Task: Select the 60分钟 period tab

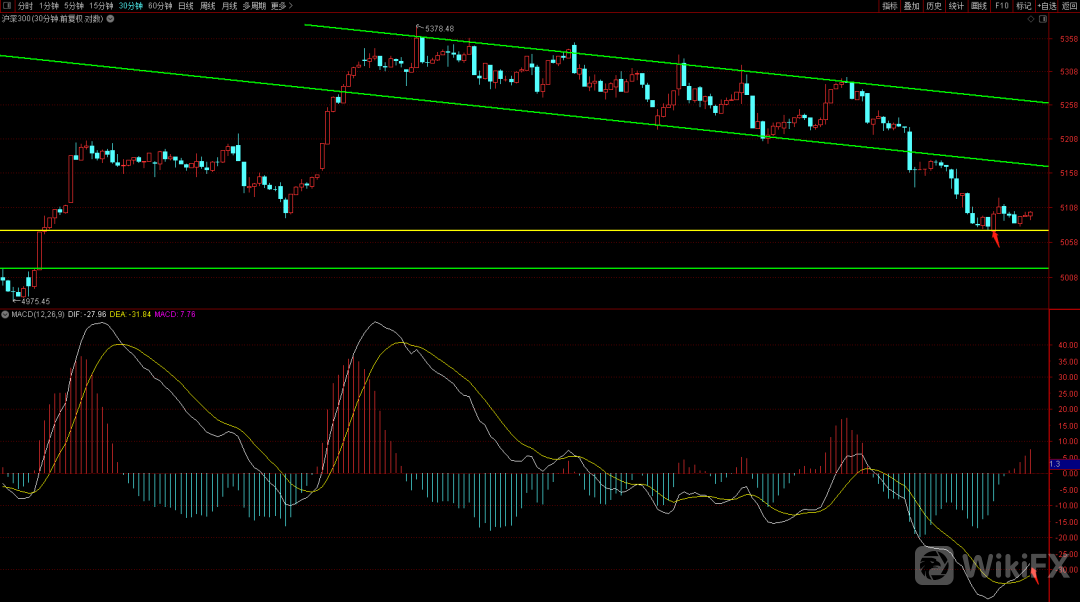Action: [159, 6]
